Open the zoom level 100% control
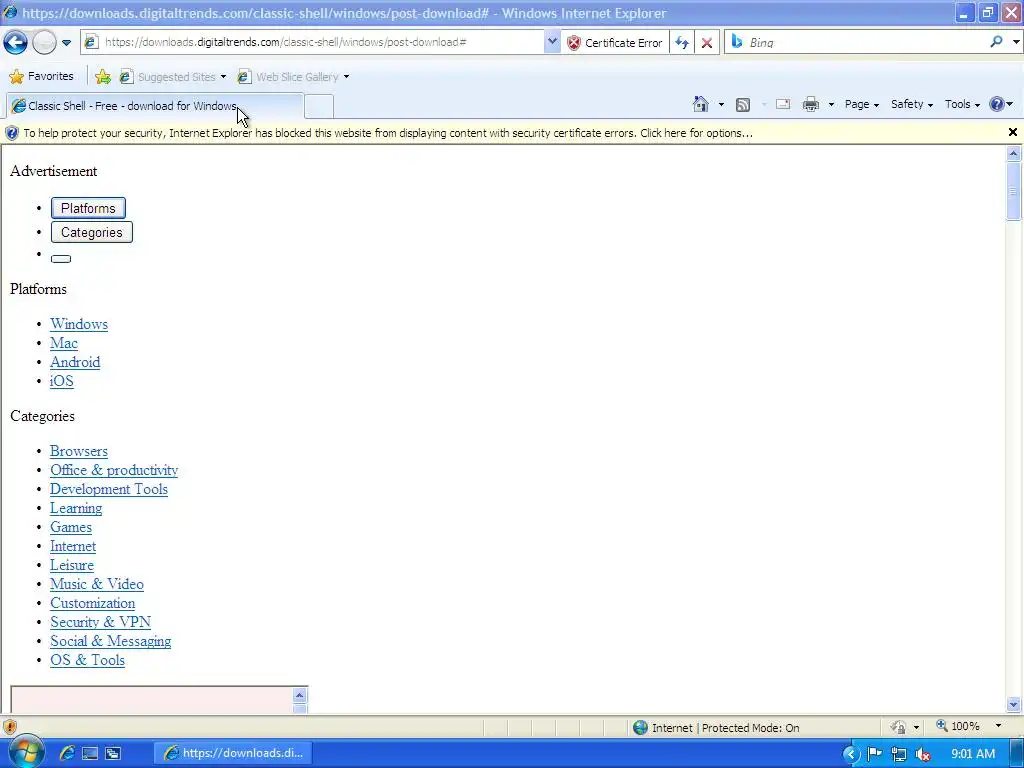The image size is (1024, 768). (x=968, y=726)
